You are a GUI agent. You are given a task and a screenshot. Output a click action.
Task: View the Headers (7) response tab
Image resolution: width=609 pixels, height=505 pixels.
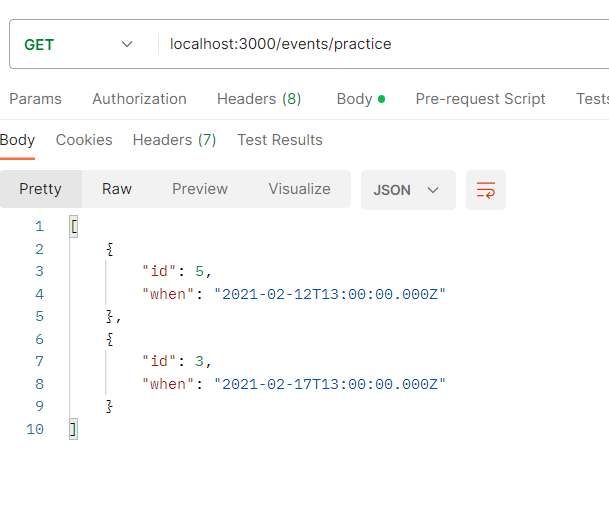pyautogui.click(x=174, y=140)
